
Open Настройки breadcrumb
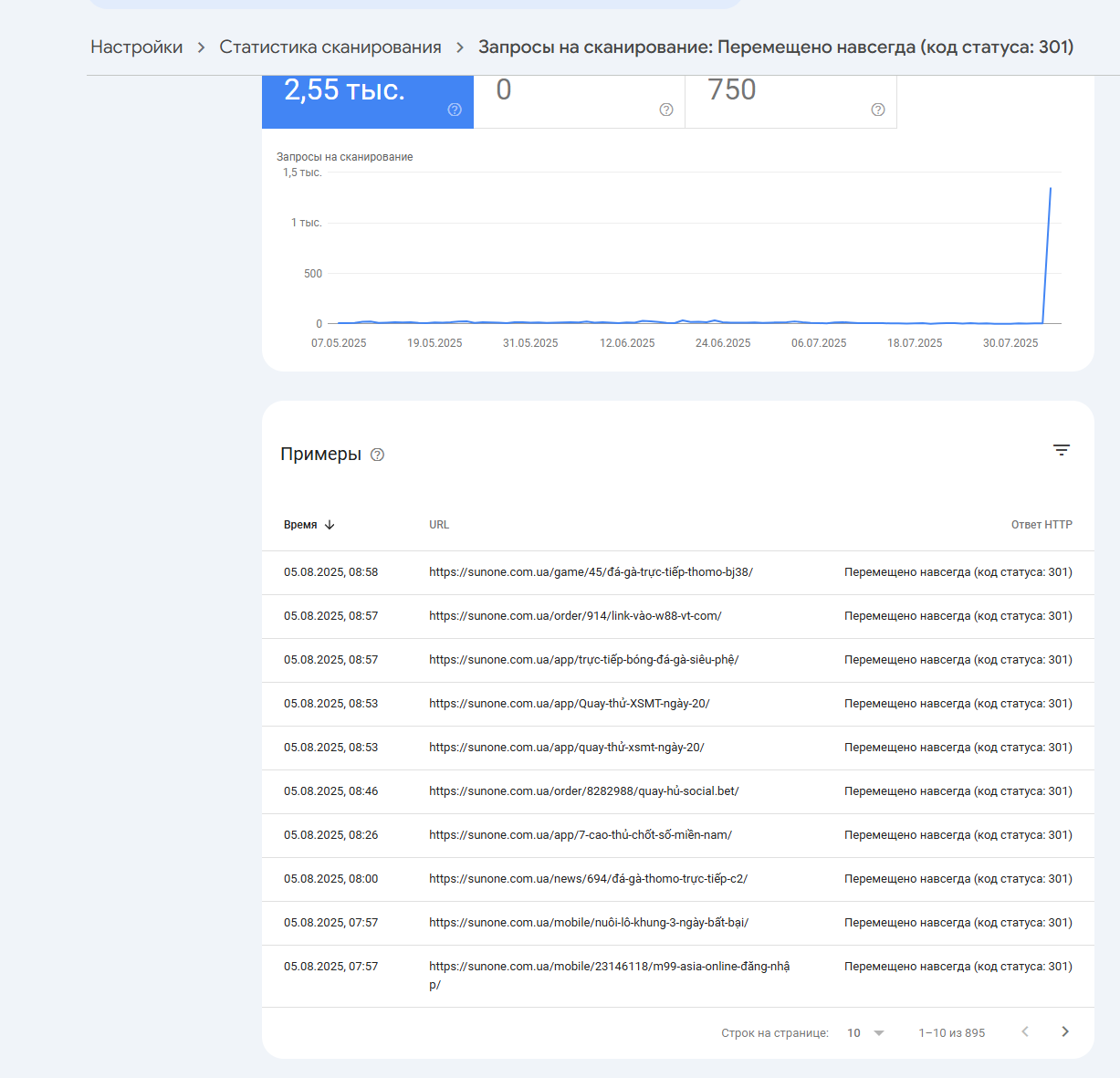tap(136, 47)
